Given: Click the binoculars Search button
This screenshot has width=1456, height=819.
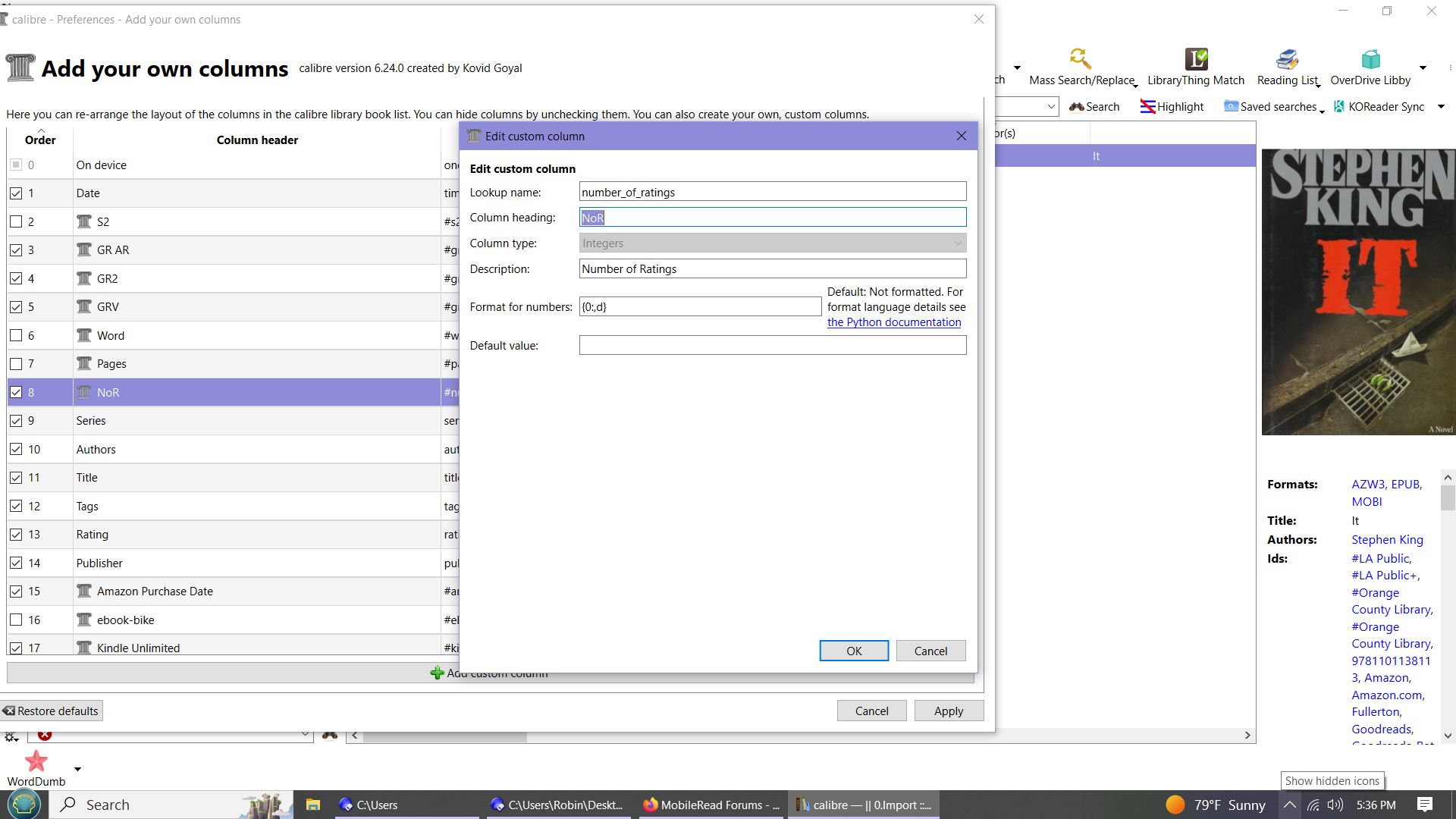Looking at the screenshot, I should tap(1094, 107).
